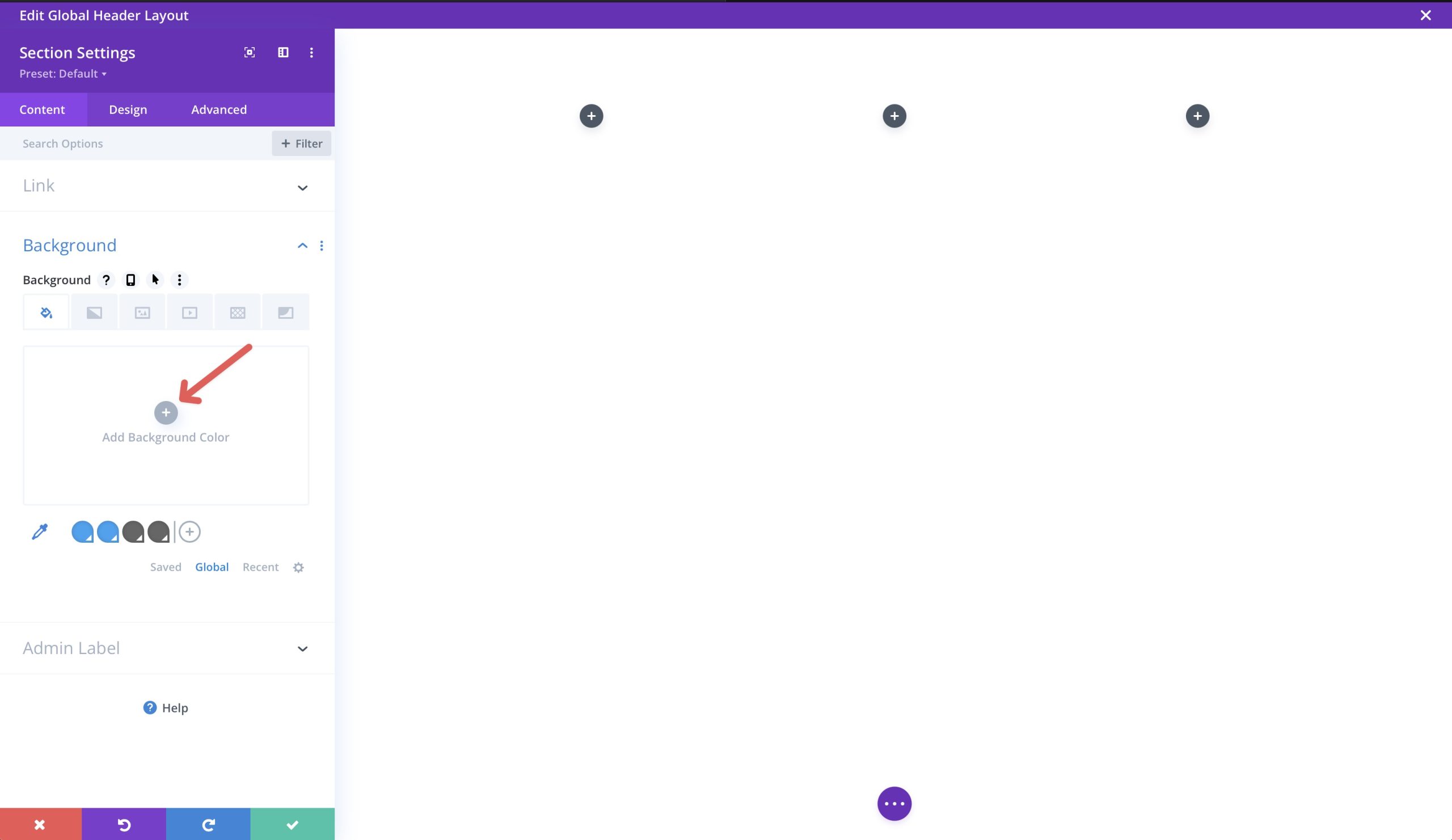
Task: Switch to the Advanced tab
Action: [x=218, y=109]
